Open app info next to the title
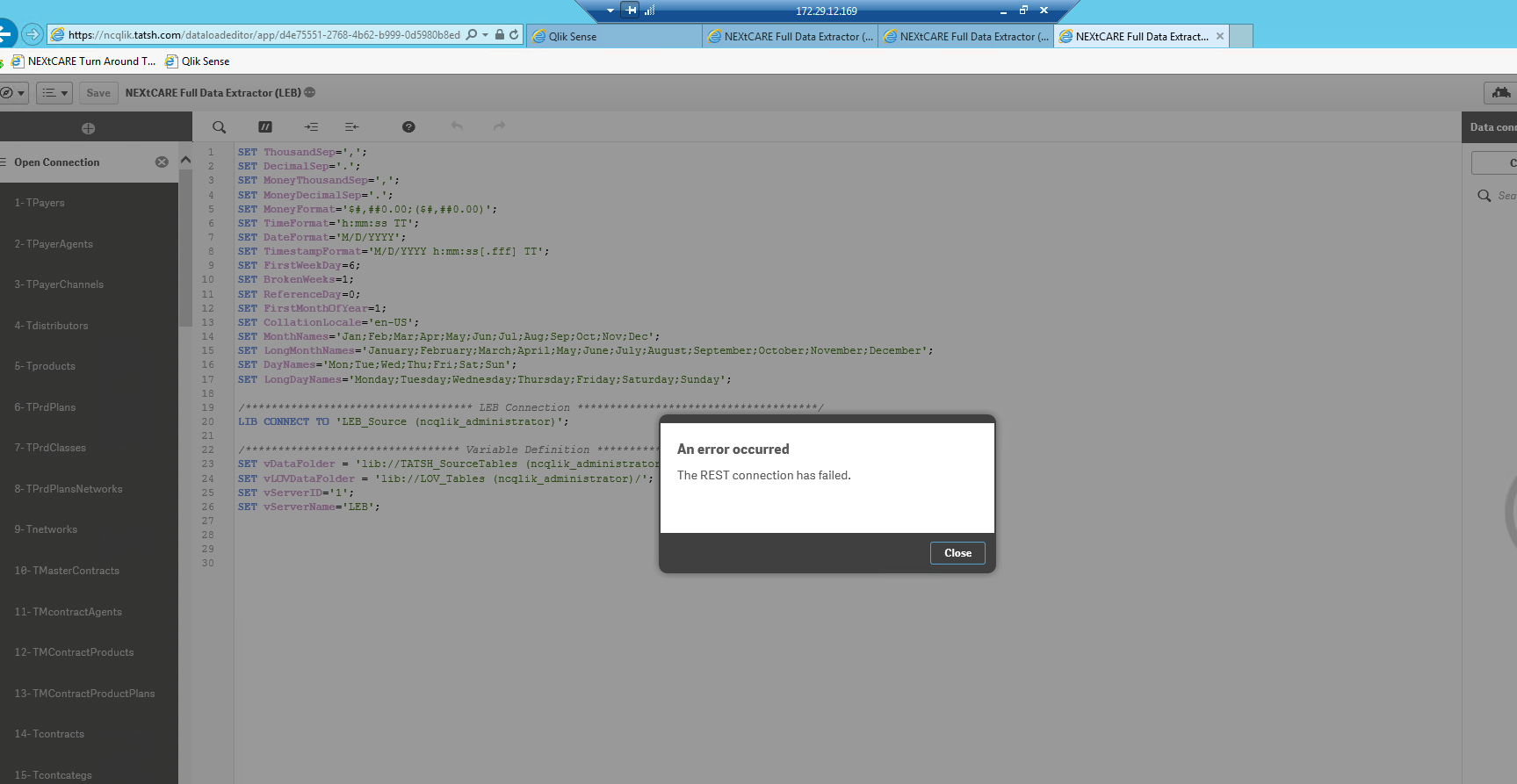The image size is (1517, 784). pyautogui.click(x=309, y=93)
